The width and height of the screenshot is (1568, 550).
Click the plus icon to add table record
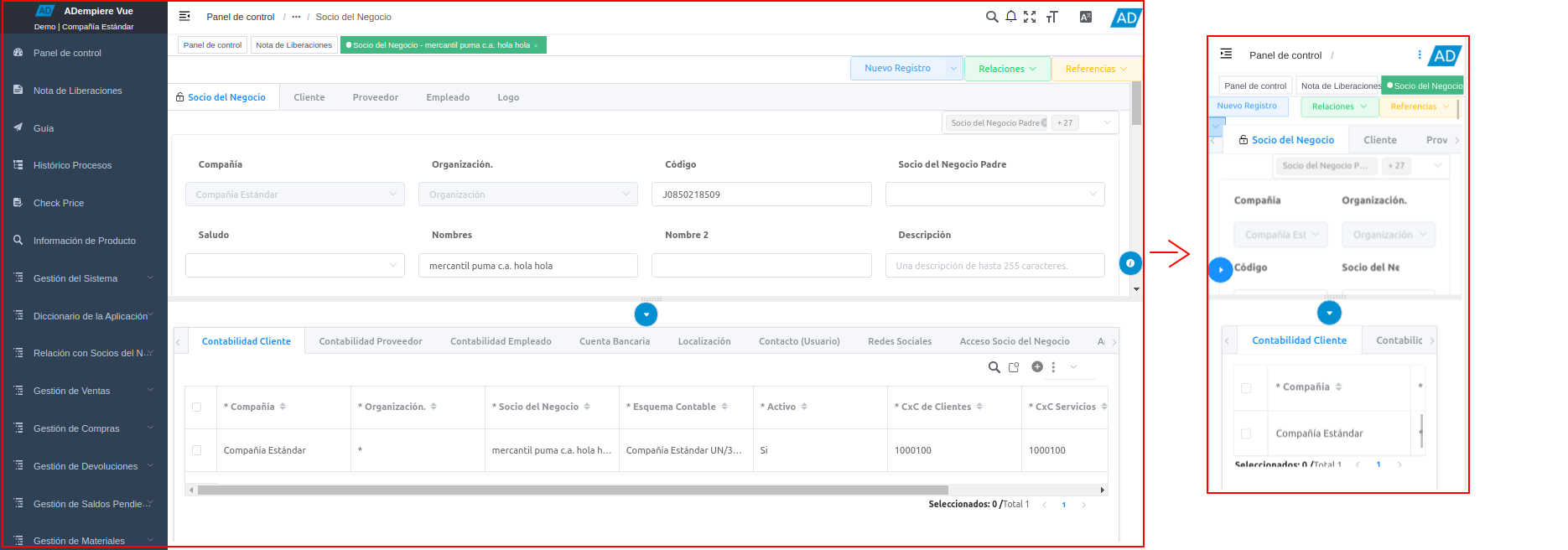1037,367
